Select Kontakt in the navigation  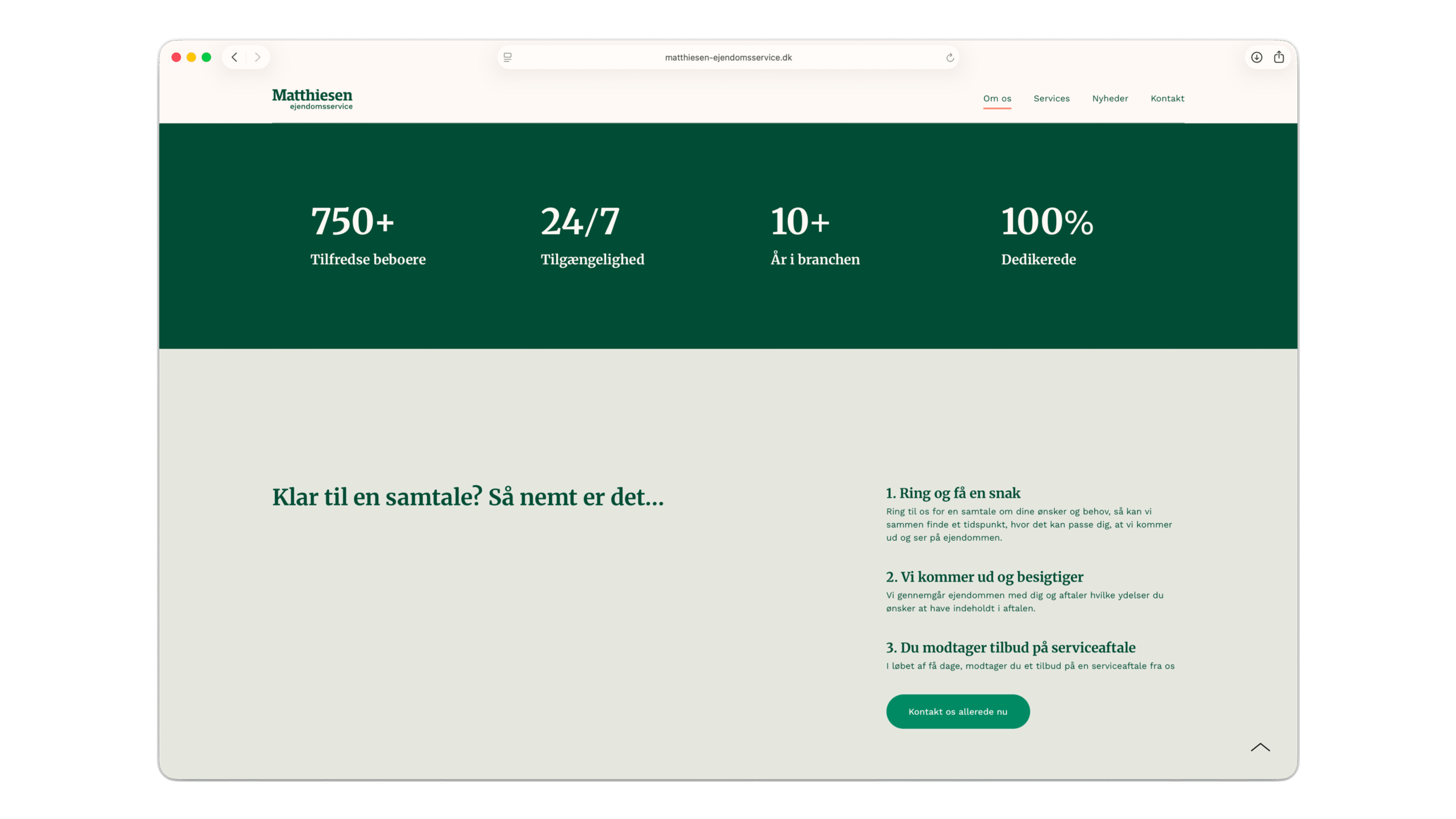point(1167,98)
